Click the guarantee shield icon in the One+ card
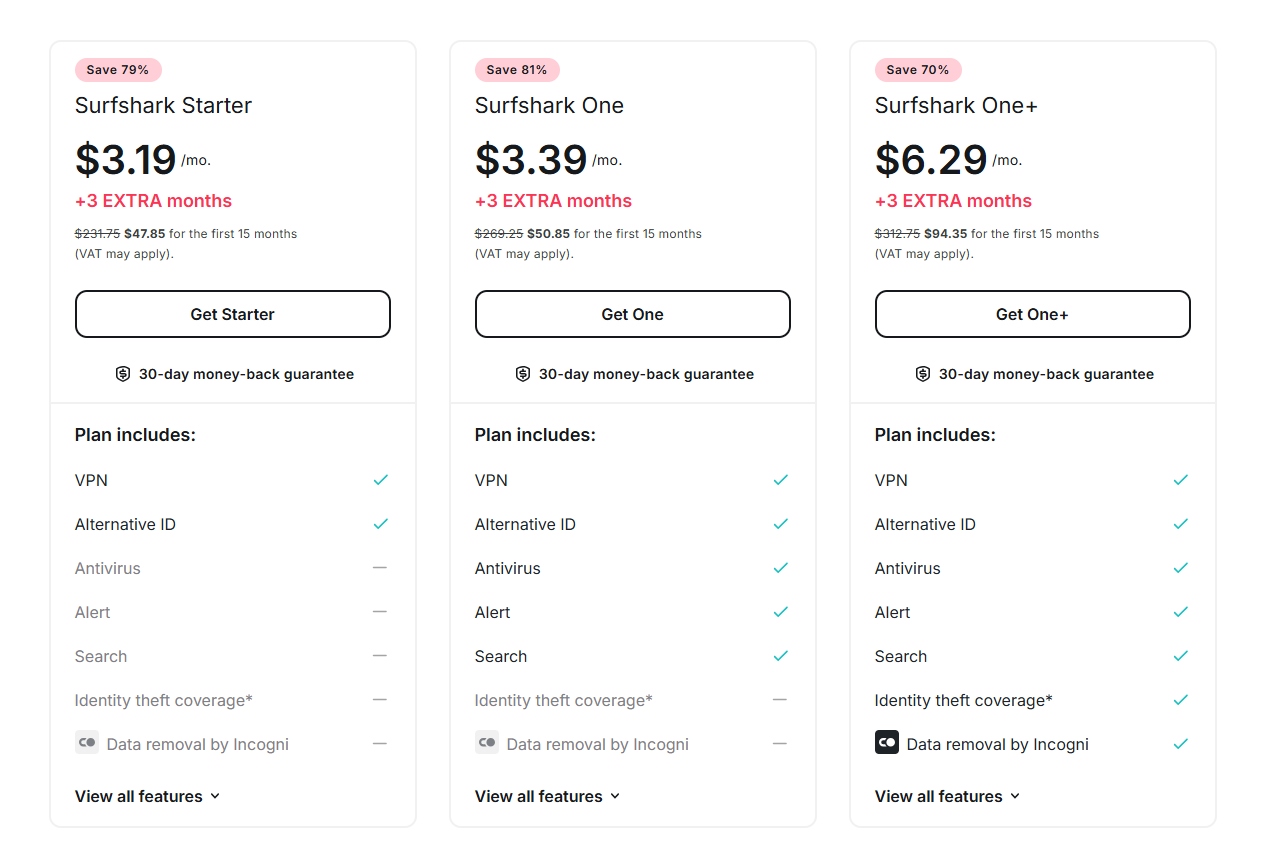1263x867 pixels. [922, 373]
